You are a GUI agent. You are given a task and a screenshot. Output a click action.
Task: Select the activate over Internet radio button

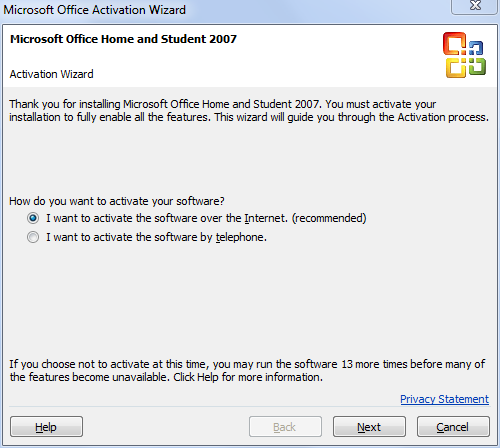(x=33, y=218)
